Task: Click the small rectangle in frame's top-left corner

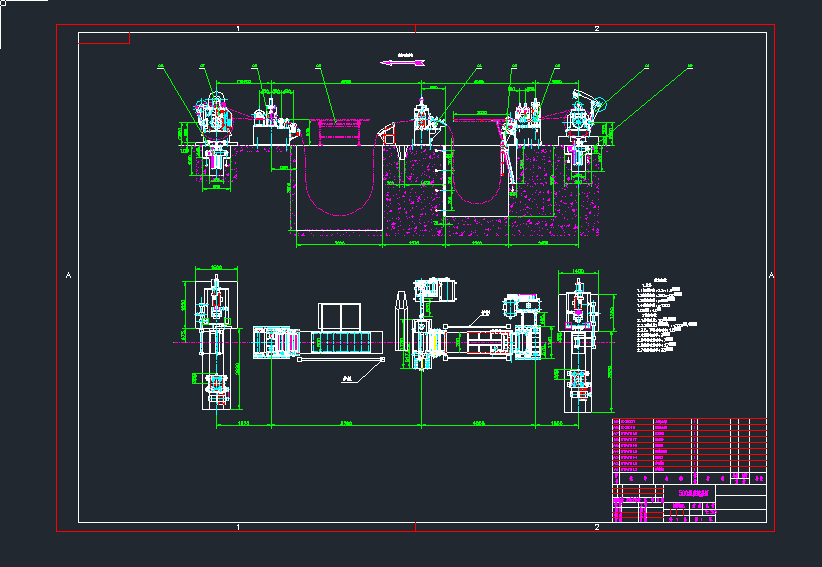Action: (x=104, y=39)
